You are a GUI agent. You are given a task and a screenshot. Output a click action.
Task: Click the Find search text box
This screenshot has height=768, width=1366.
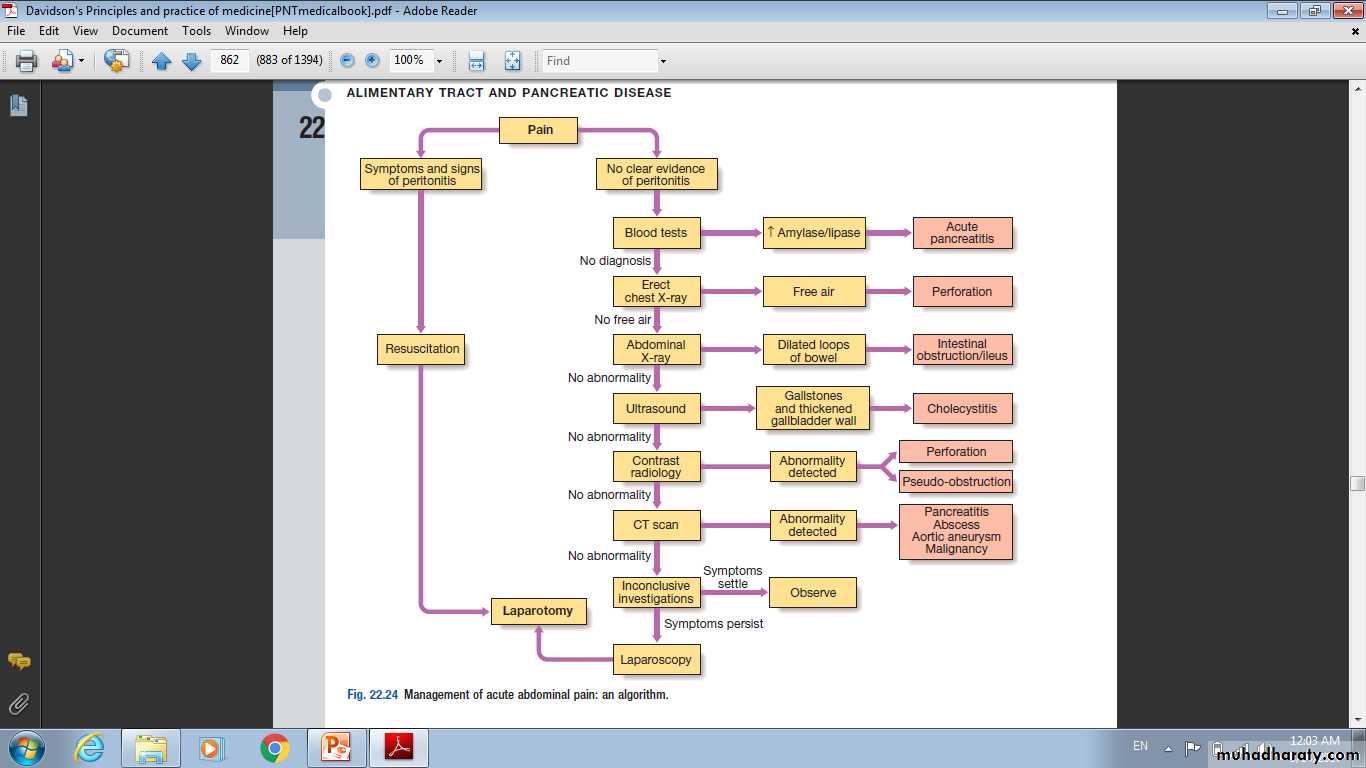598,61
